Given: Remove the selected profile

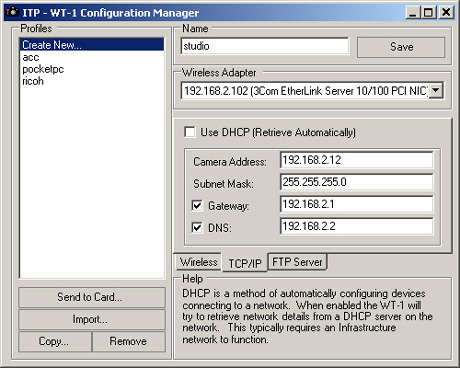Looking at the screenshot, I should 128,341.
